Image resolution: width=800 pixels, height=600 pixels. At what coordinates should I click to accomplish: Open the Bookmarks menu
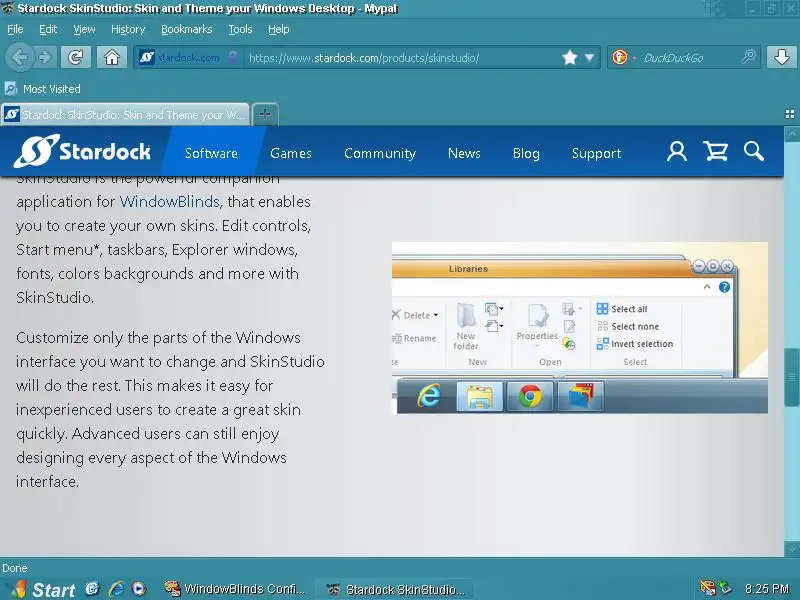click(x=186, y=29)
